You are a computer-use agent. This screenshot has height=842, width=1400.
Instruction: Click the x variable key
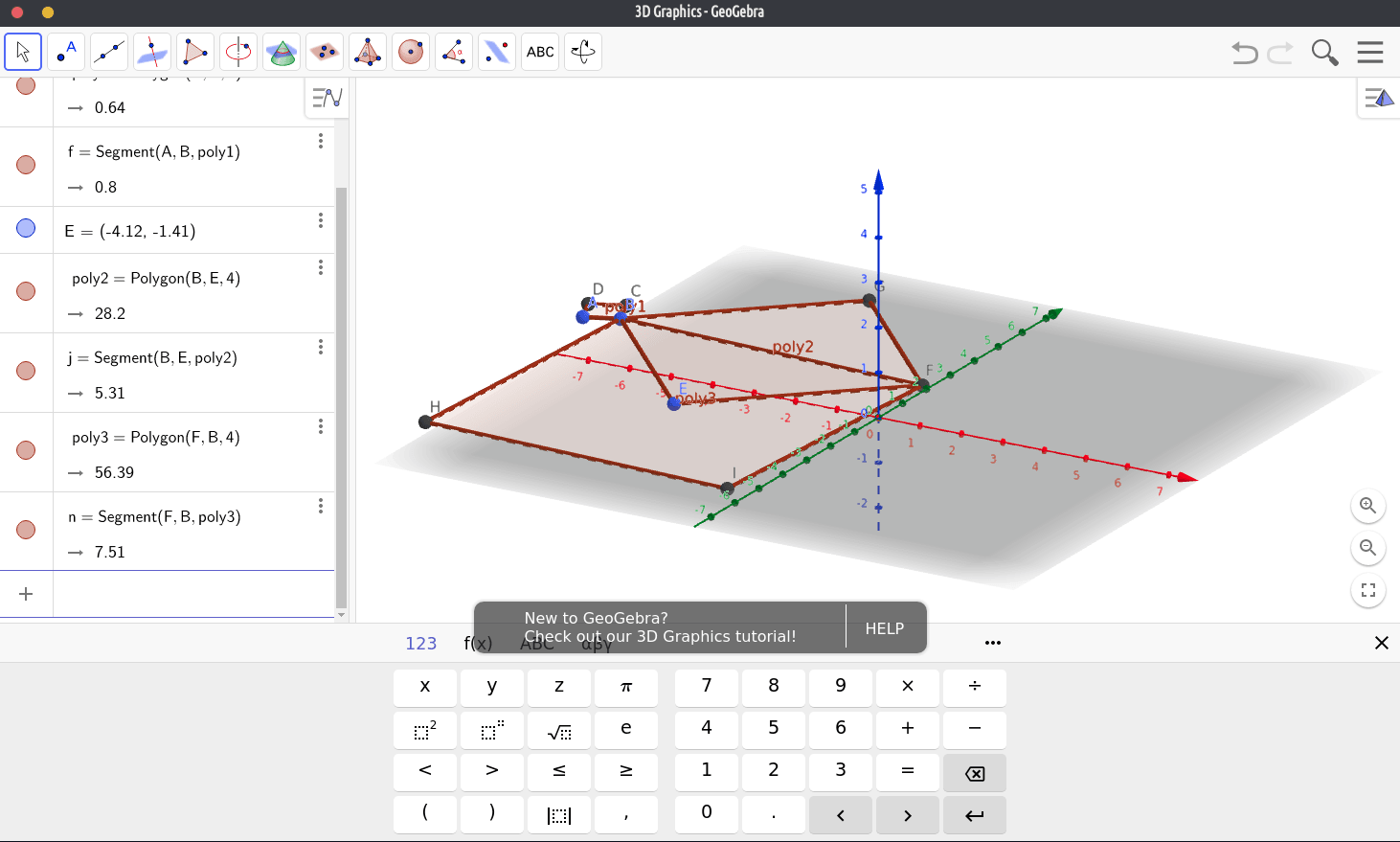425,687
